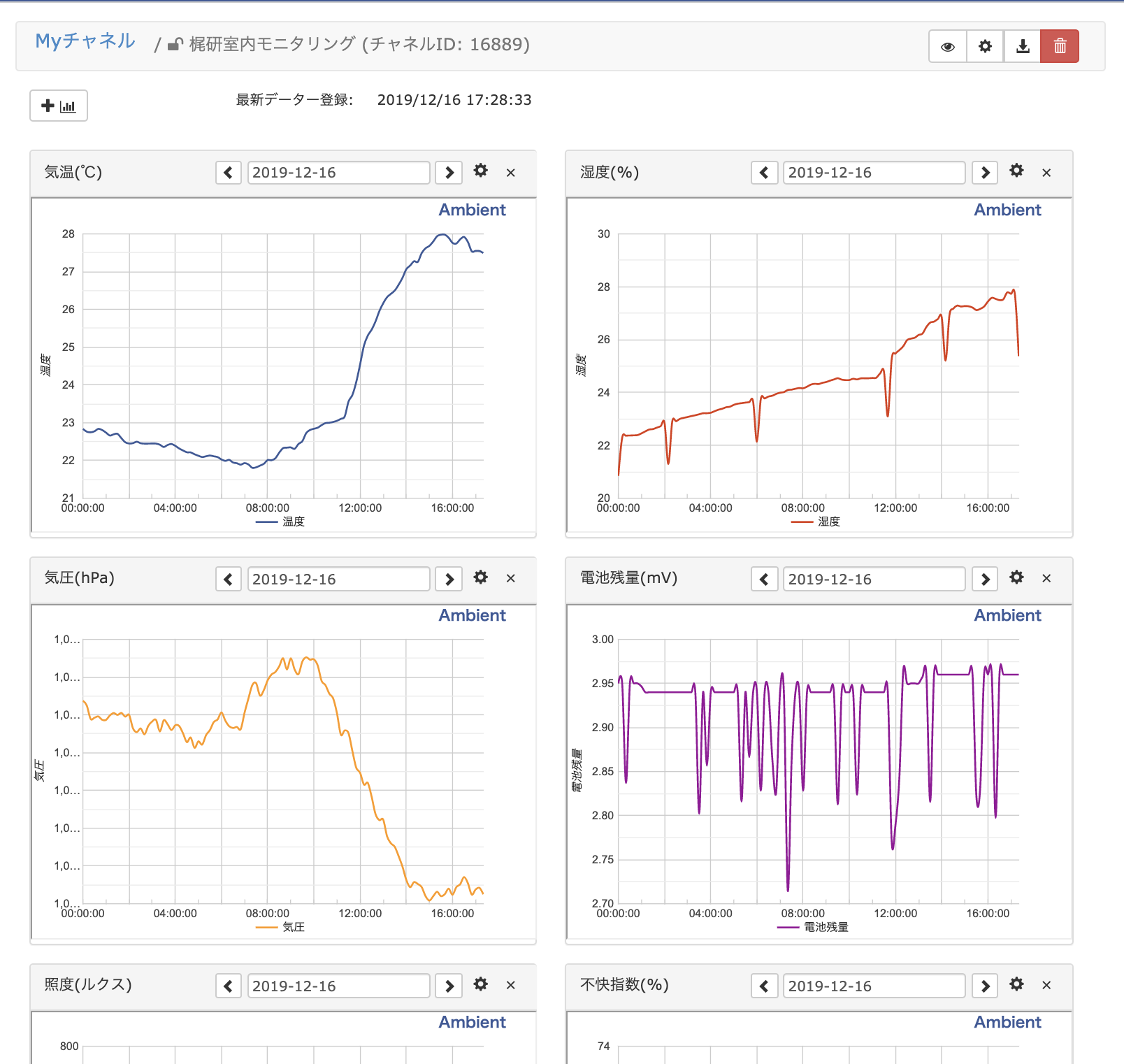Go to previous day on 湿度 chart
The image size is (1124, 1064).
(764, 173)
